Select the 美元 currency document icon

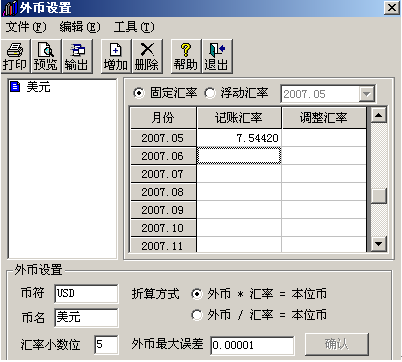tap(15, 87)
